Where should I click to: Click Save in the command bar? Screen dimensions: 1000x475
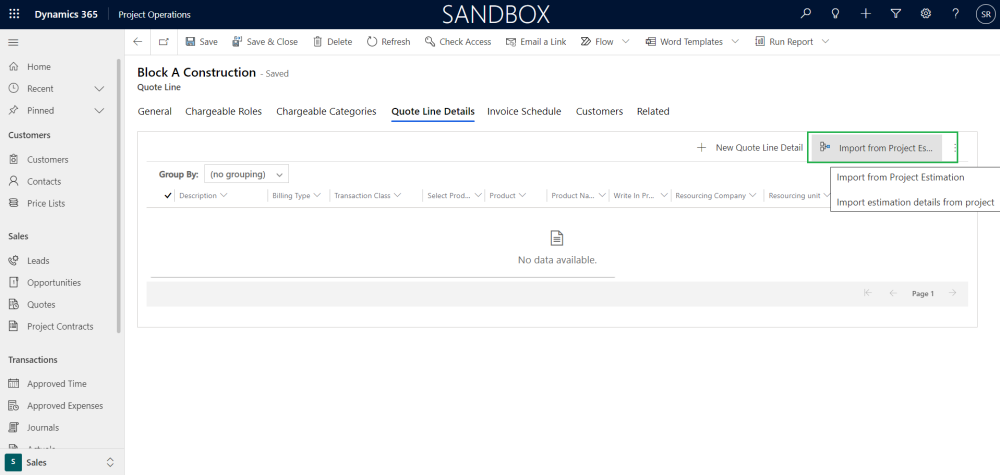point(202,41)
